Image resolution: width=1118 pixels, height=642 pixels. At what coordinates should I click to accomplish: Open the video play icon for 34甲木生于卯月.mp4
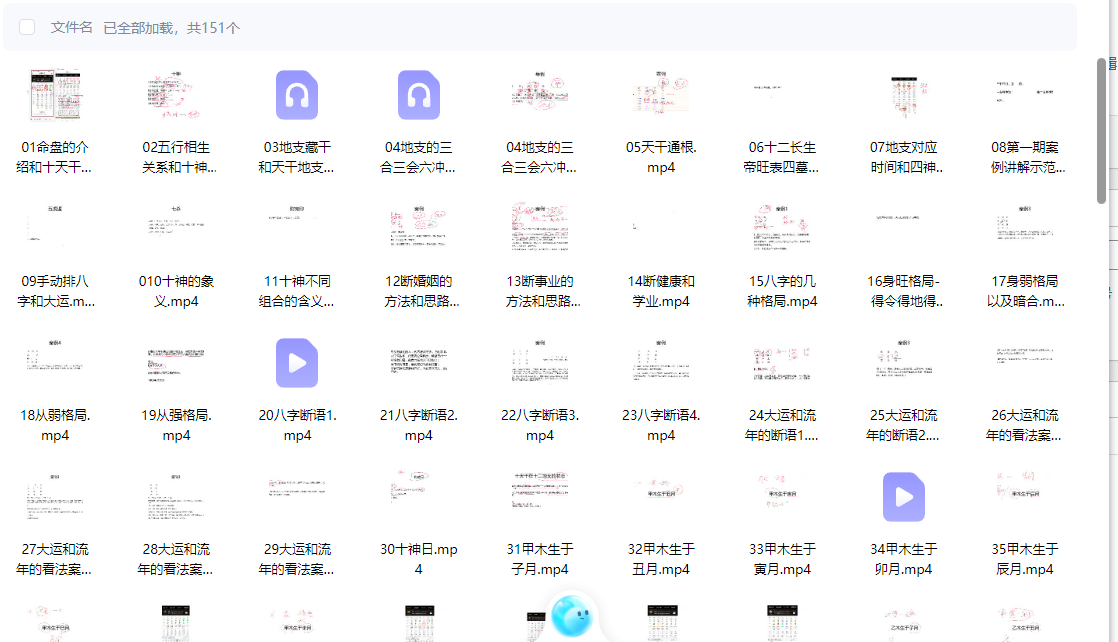click(x=903, y=497)
